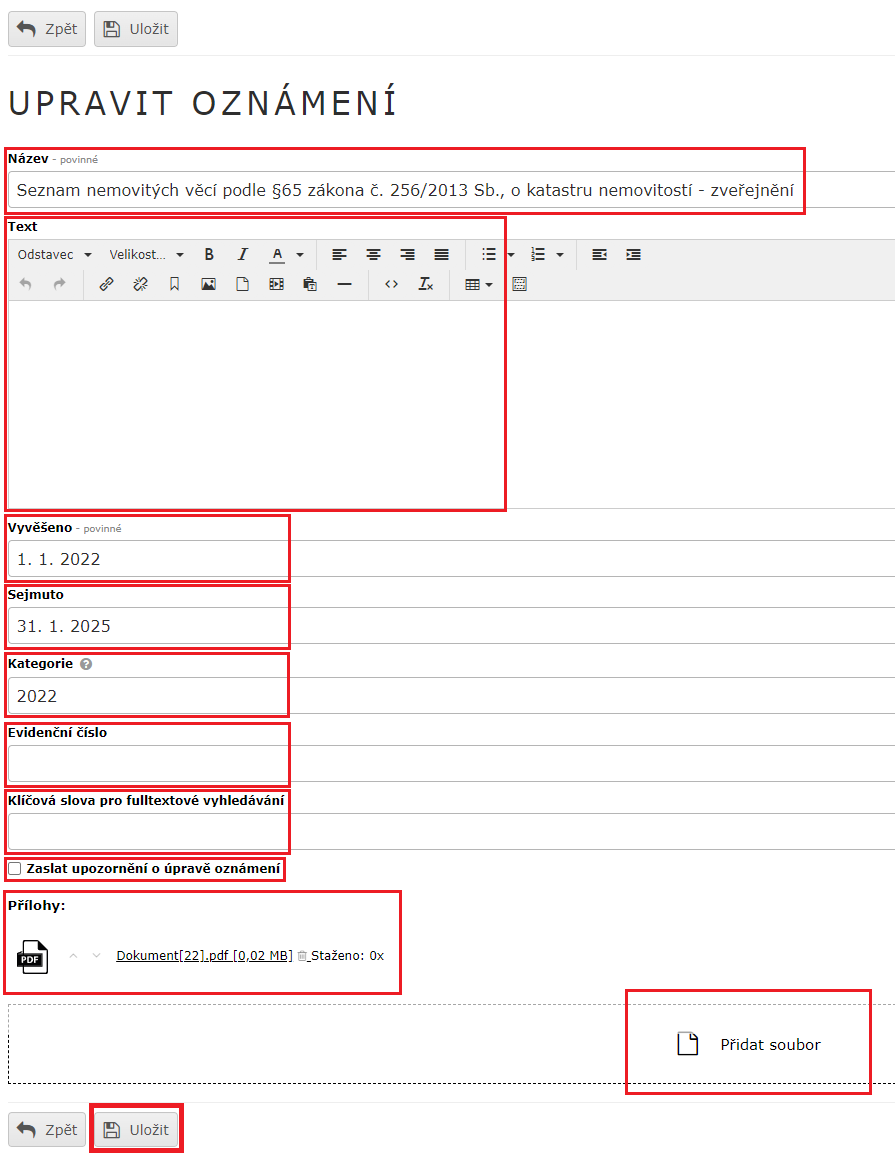
Task: Open source code view icon
Action: tap(391, 285)
